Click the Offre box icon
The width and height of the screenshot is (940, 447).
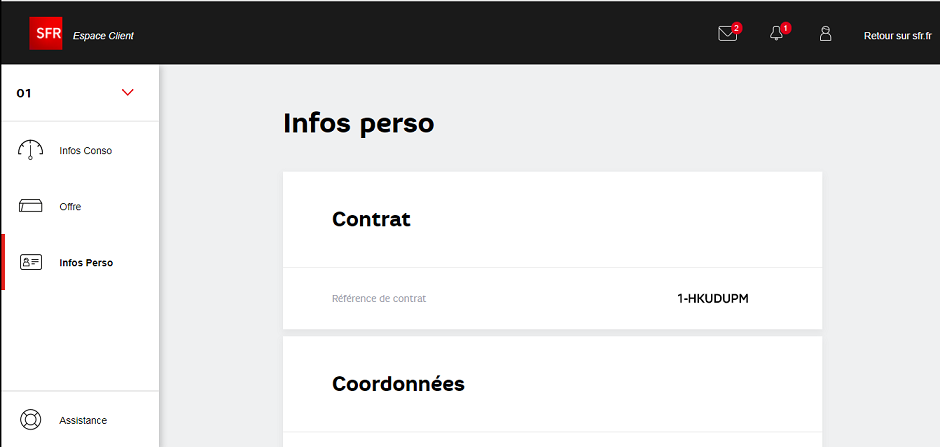click(31, 207)
